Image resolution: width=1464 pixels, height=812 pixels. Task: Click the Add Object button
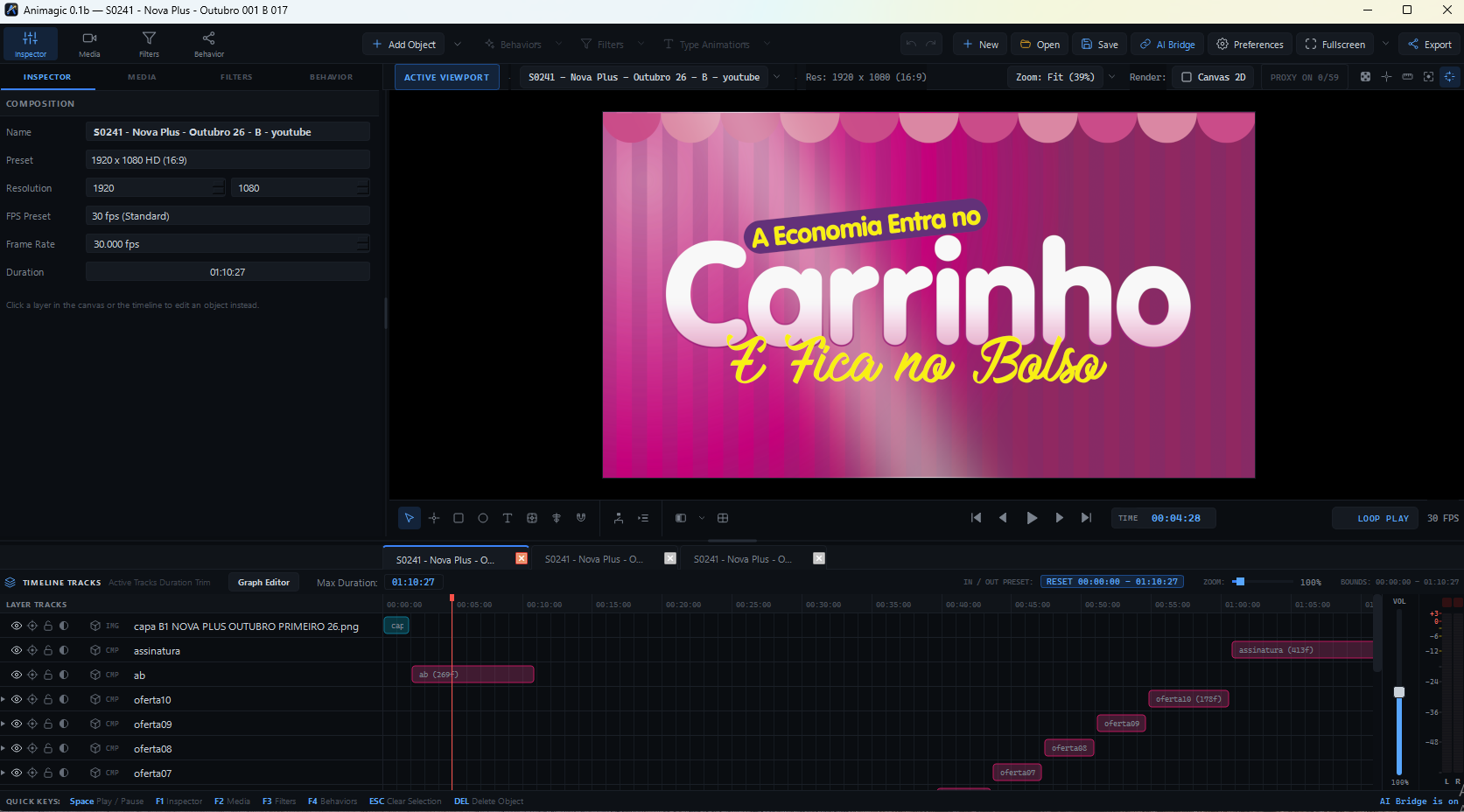(403, 44)
